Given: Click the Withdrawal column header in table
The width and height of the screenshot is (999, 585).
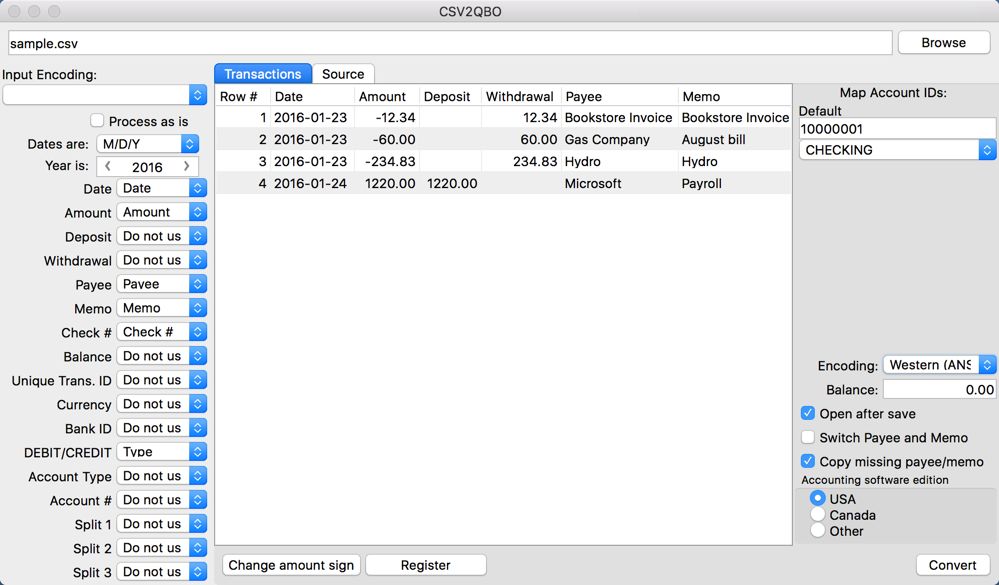Looking at the screenshot, I should coord(521,96).
